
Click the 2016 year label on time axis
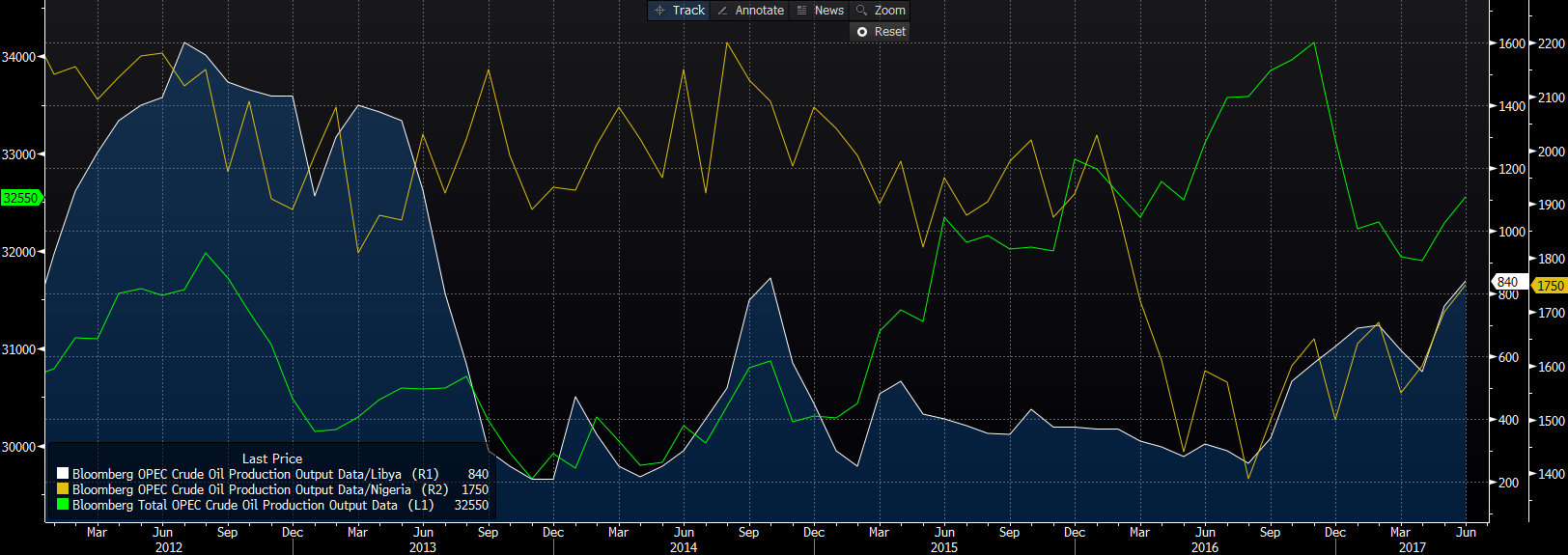pos(1205,547)
